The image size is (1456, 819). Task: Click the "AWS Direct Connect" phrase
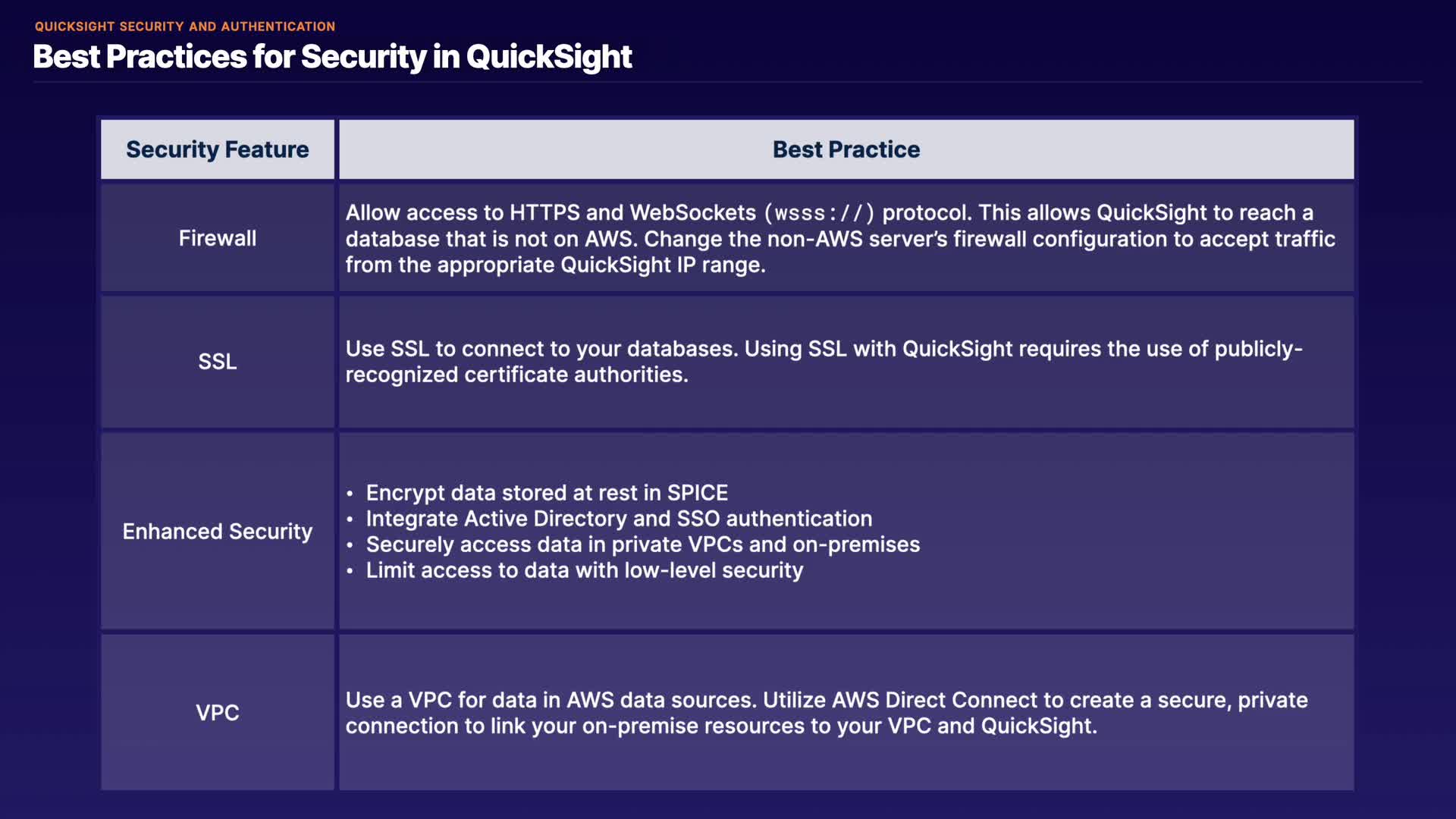point(934,700)
